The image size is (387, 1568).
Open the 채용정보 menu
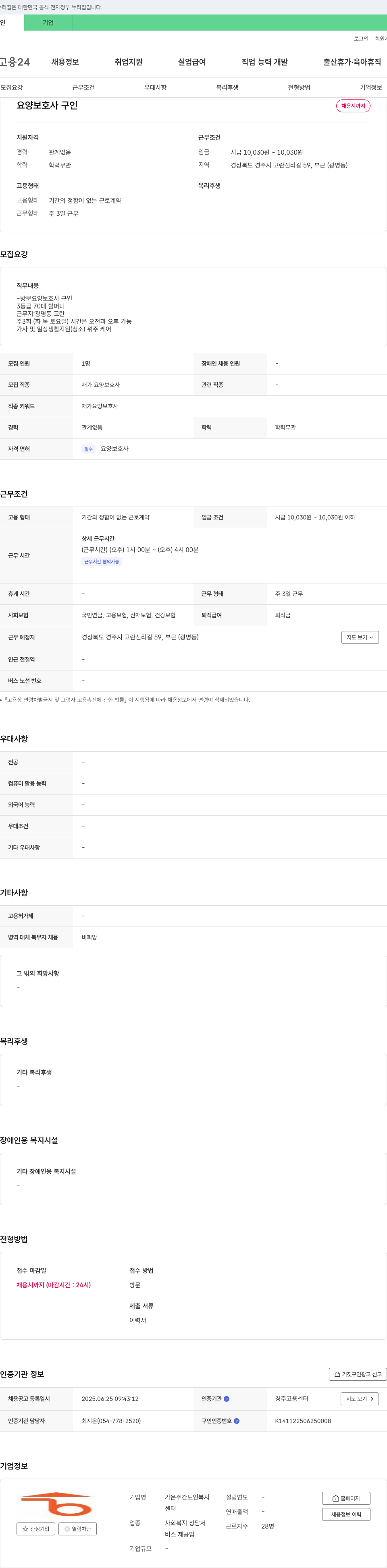(x=65, y=62)
